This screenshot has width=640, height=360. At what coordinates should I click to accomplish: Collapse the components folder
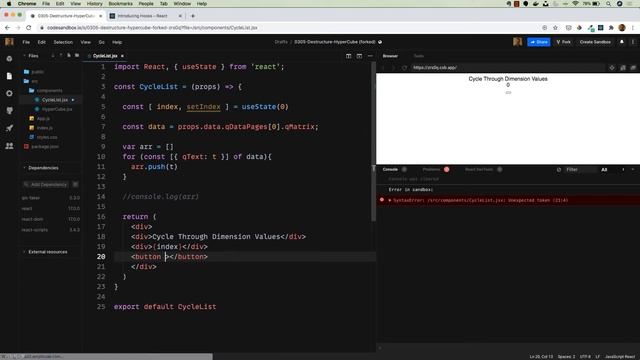coord(46,91)
